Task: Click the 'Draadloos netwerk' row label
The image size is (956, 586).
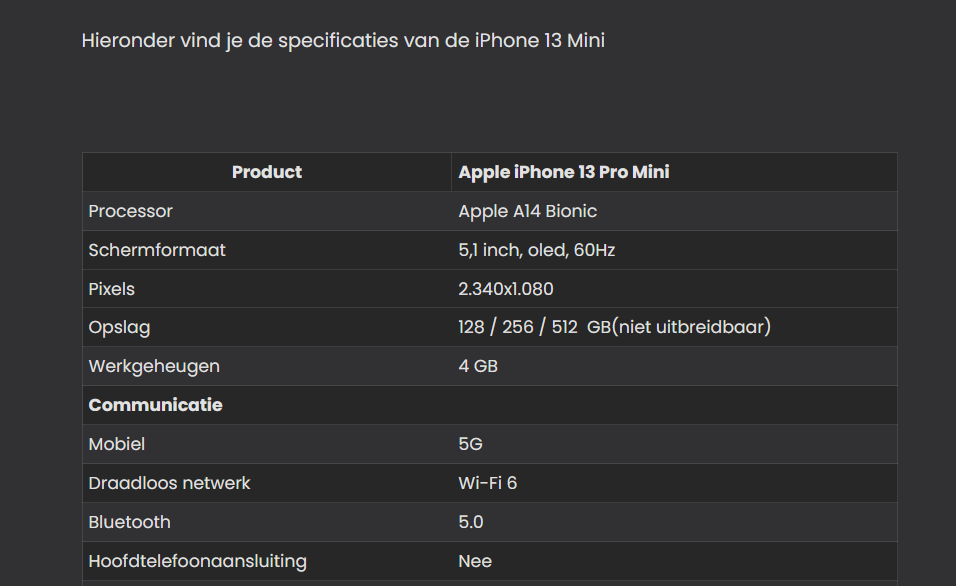Action: point(169,483)
